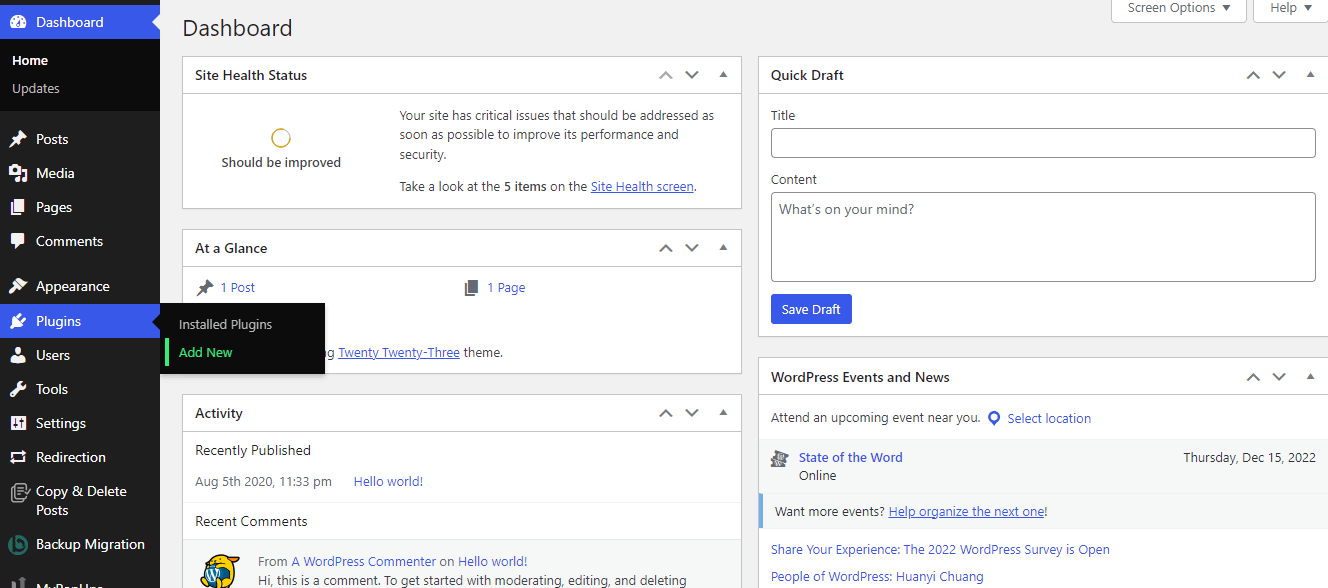The width and height of the screenshot is (1328, 588).
Task: Open Tools via the wrench icon
Action: point(20,389)
